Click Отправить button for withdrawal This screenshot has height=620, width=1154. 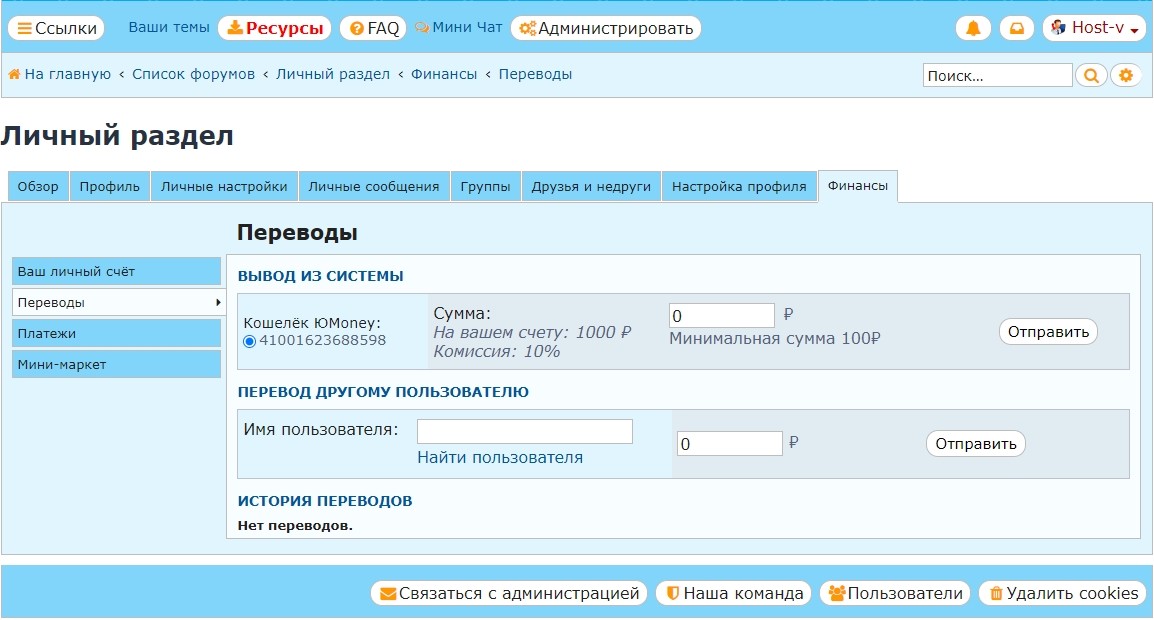(1047, 332)
